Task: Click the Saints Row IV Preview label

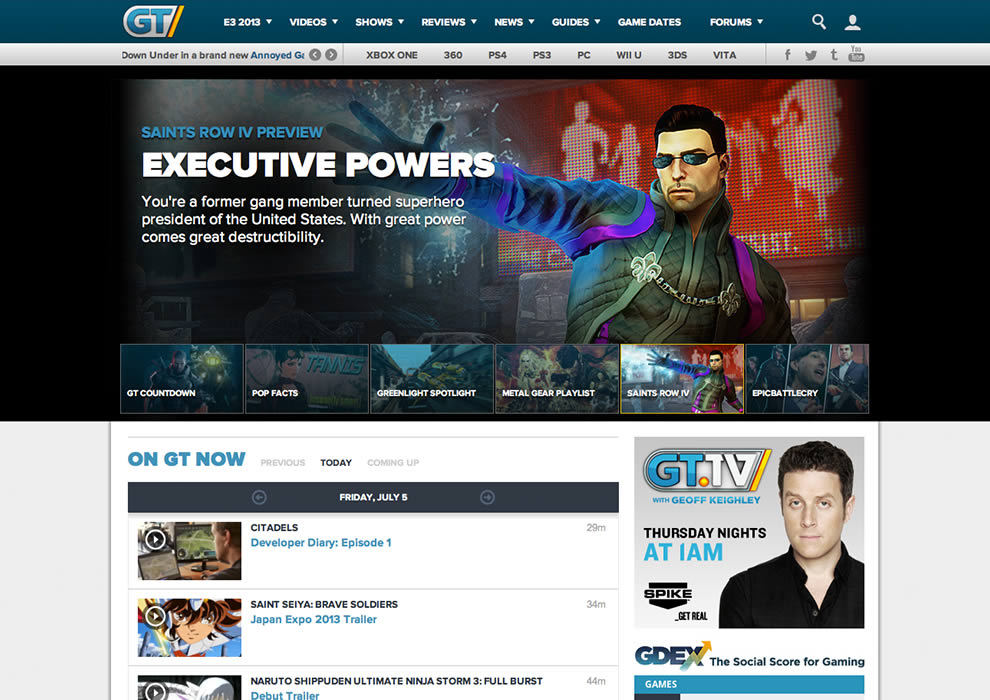Action: [232, 133]
